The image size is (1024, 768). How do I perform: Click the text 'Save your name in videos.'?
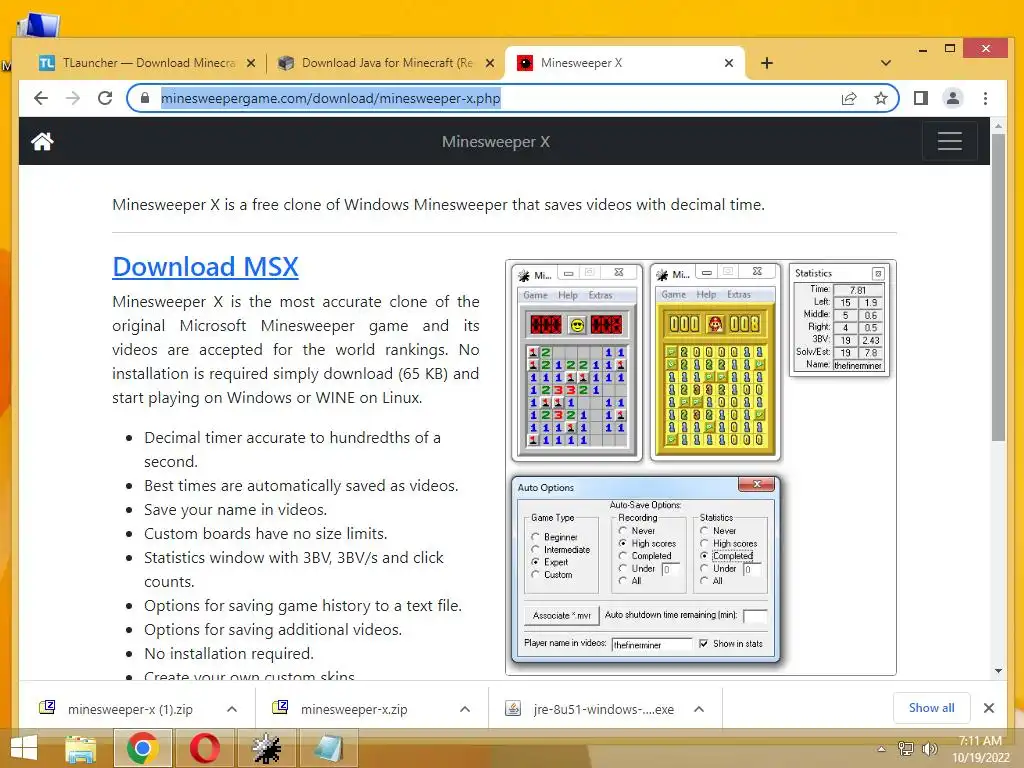pos(236,510)
